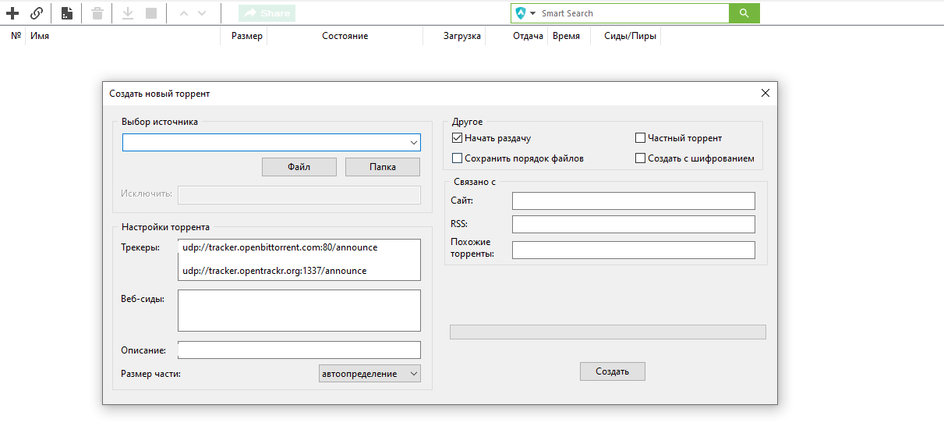
Task: Click the greyed Share button
Action: point(267,13)
